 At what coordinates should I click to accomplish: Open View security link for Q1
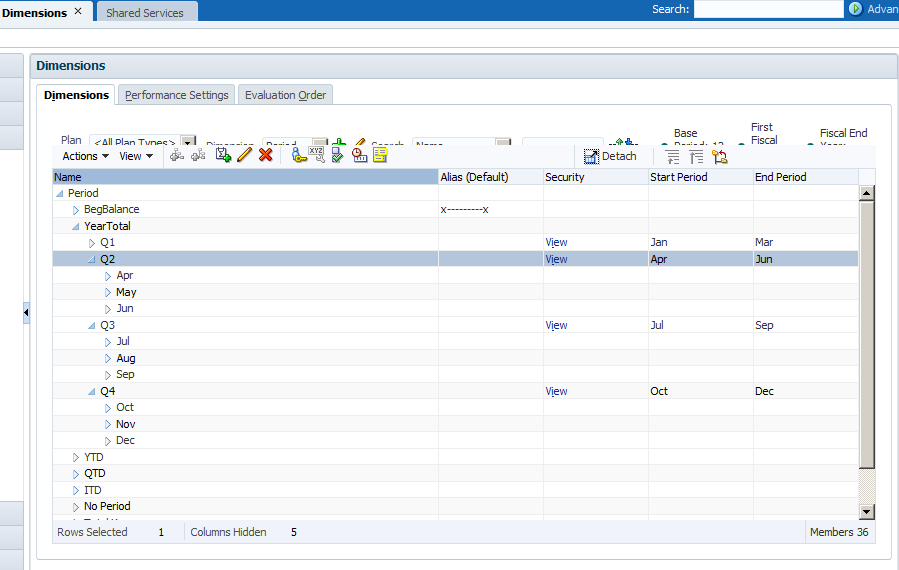tap(556, 243)
